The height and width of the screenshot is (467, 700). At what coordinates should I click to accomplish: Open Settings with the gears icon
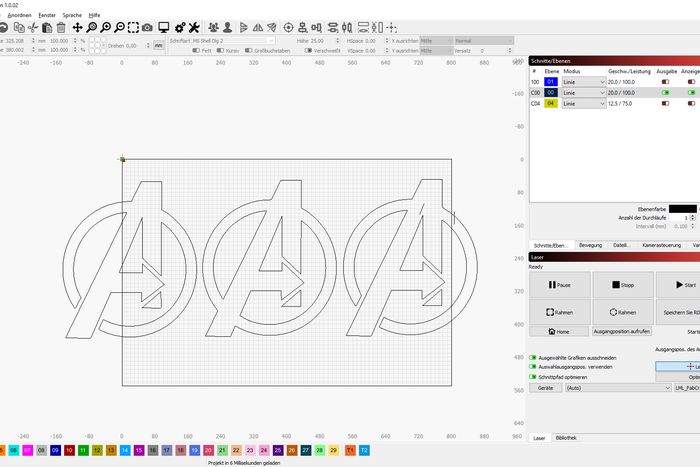coord(180,28)
